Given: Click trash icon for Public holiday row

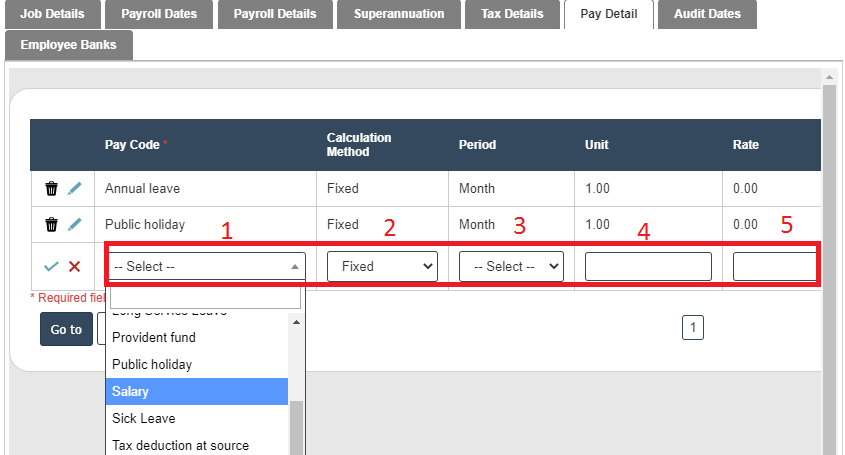Looking at the screenshot, I should click(x=52, y=224).
